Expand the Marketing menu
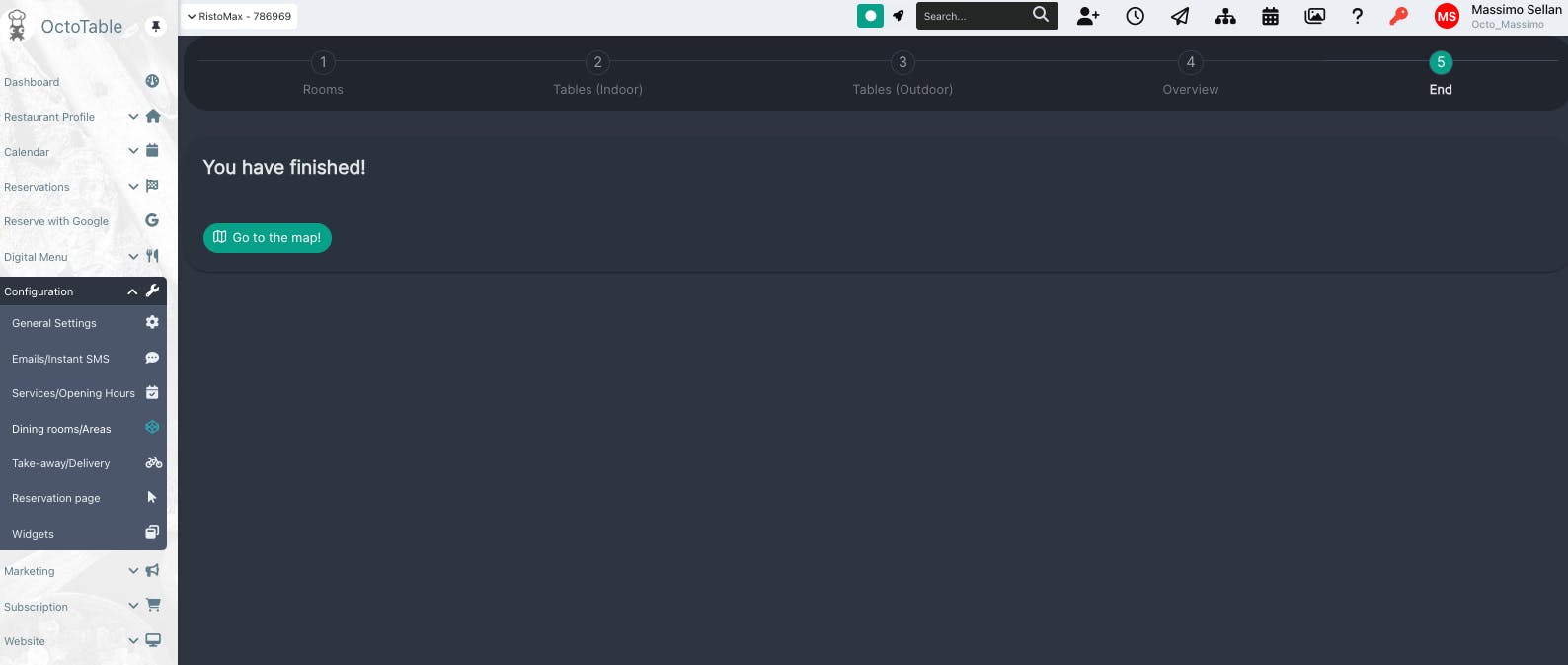Image resolution: width=1568 pixels, height=665 pixels. [83, 571]
